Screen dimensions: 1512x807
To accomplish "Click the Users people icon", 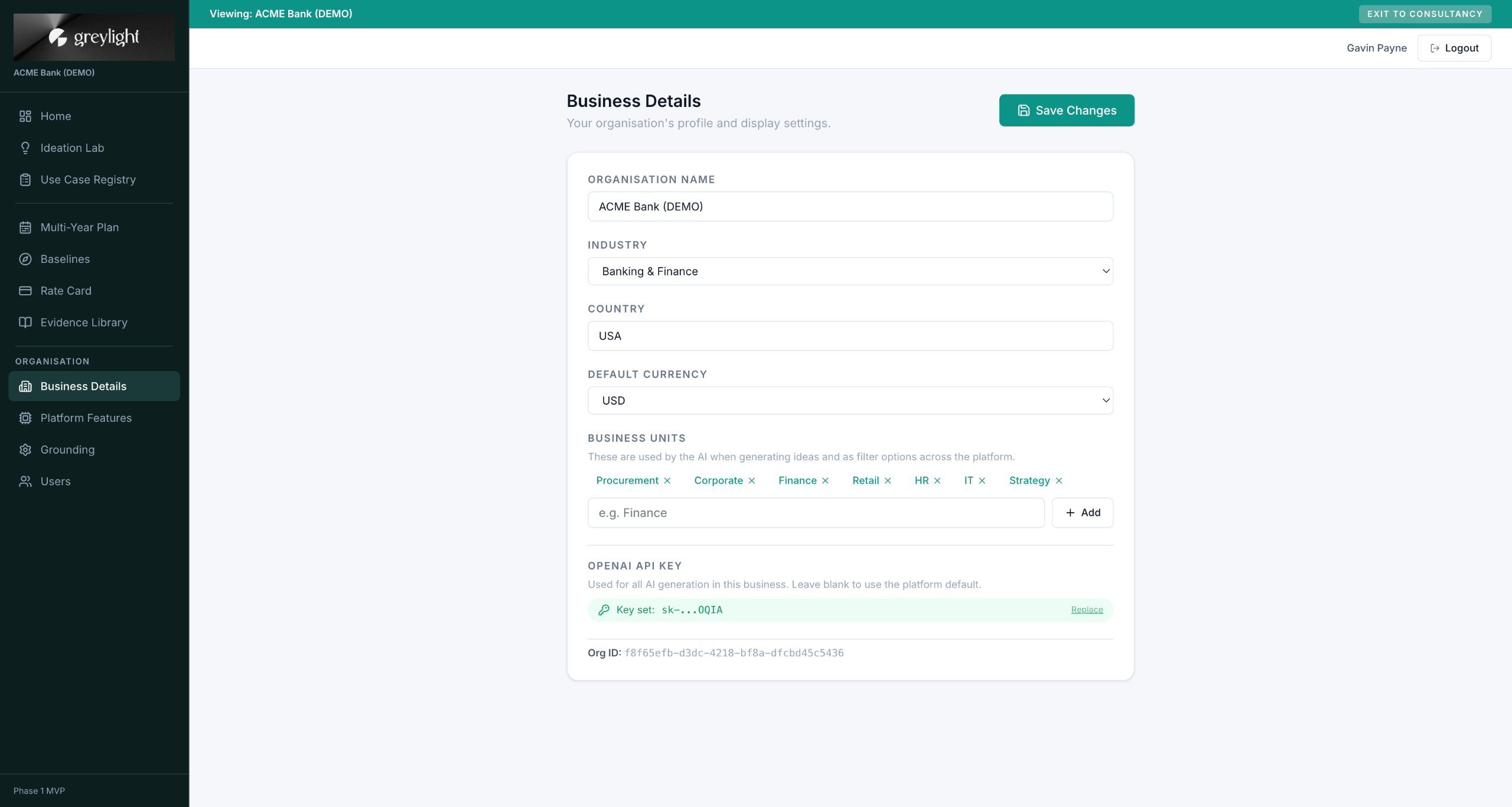I will (25, 481).
